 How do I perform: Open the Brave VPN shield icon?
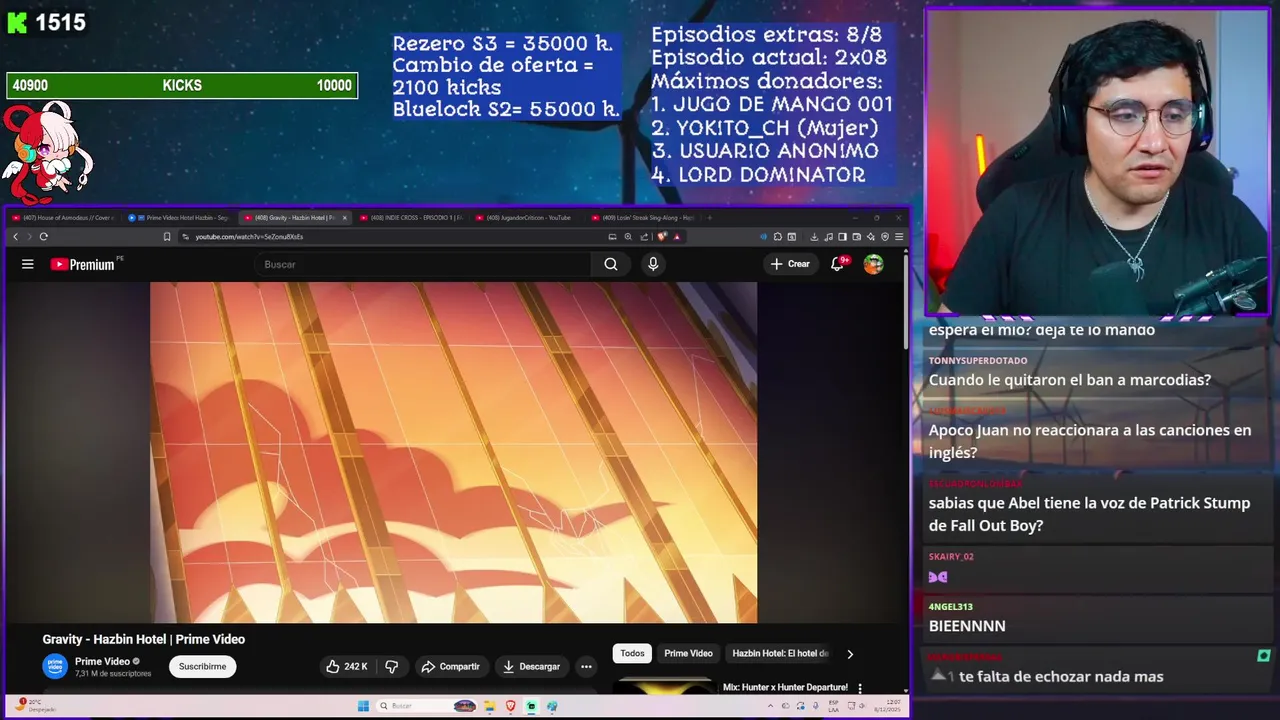click(885, 237)
